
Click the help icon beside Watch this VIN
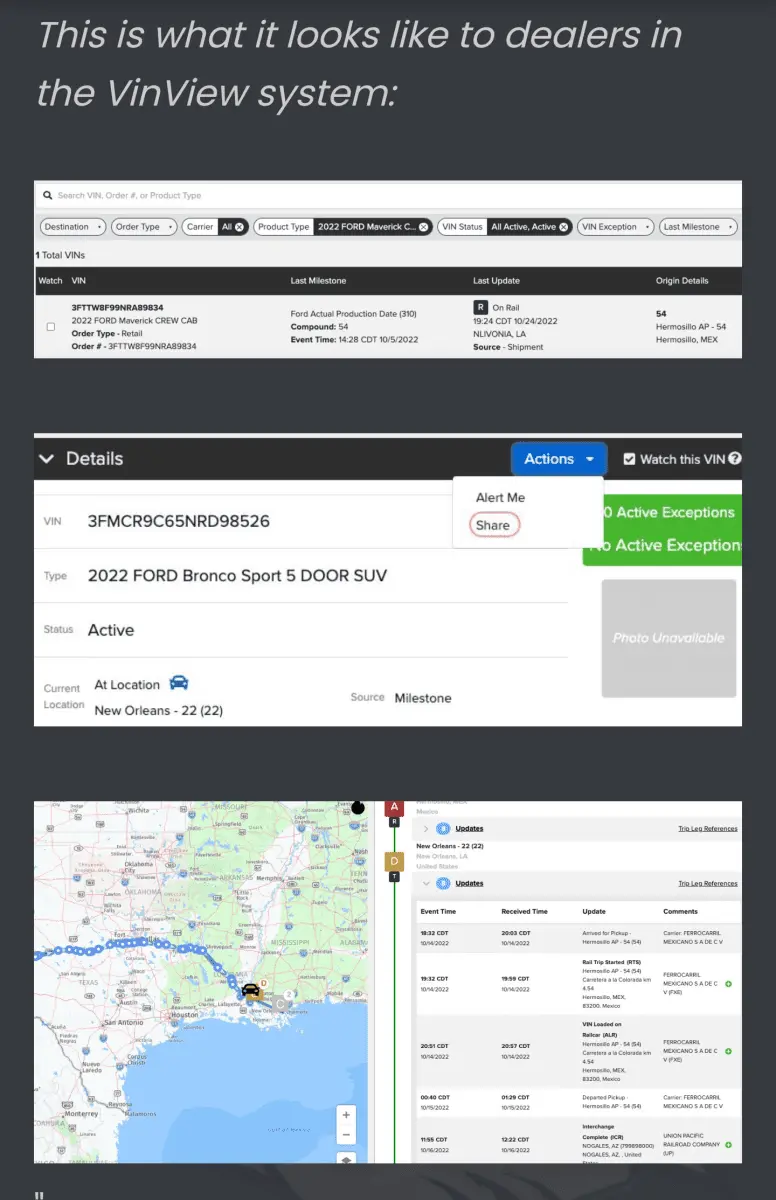(735, 459)
